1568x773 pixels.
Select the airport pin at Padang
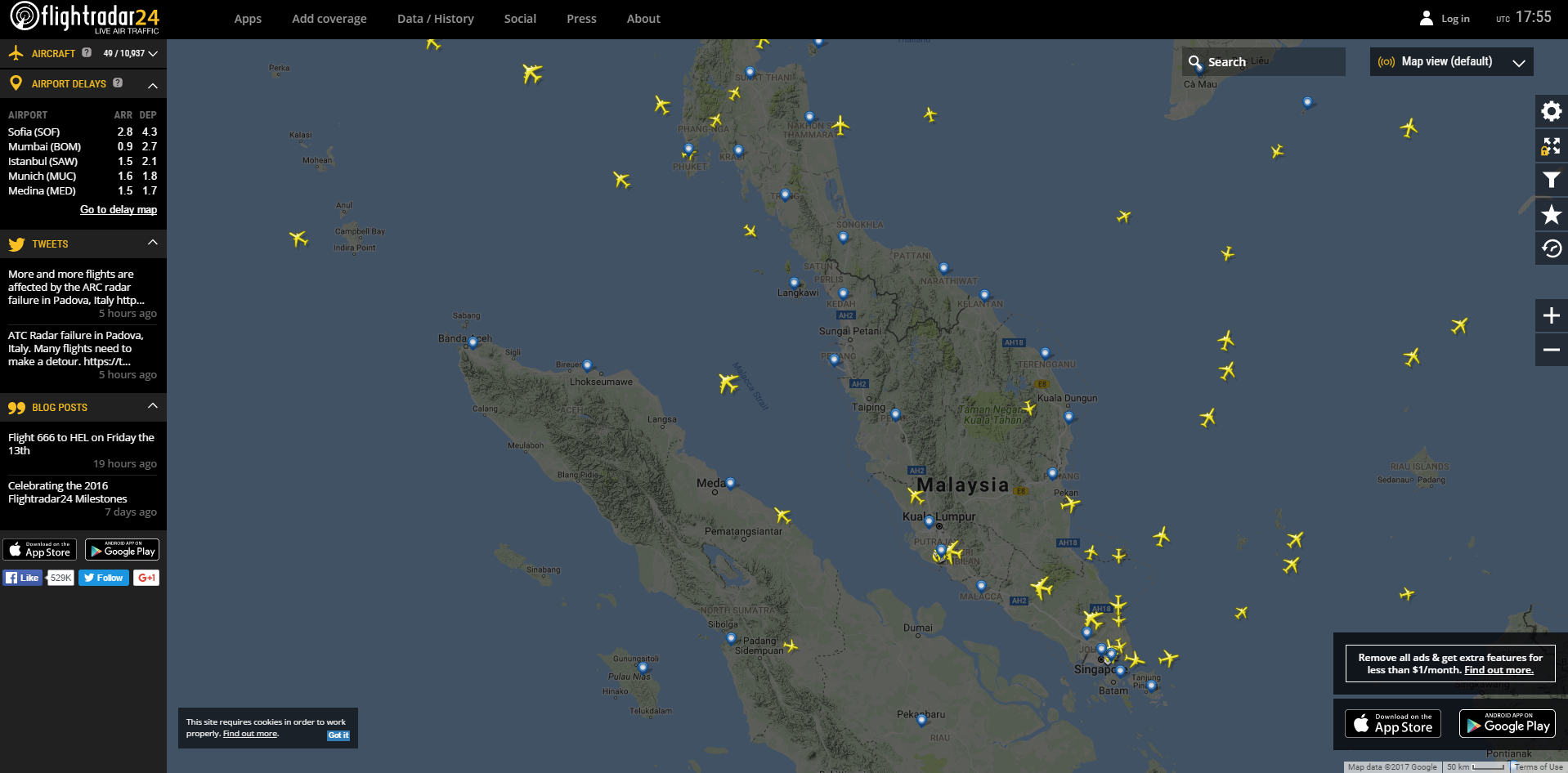tap(731, 639)
